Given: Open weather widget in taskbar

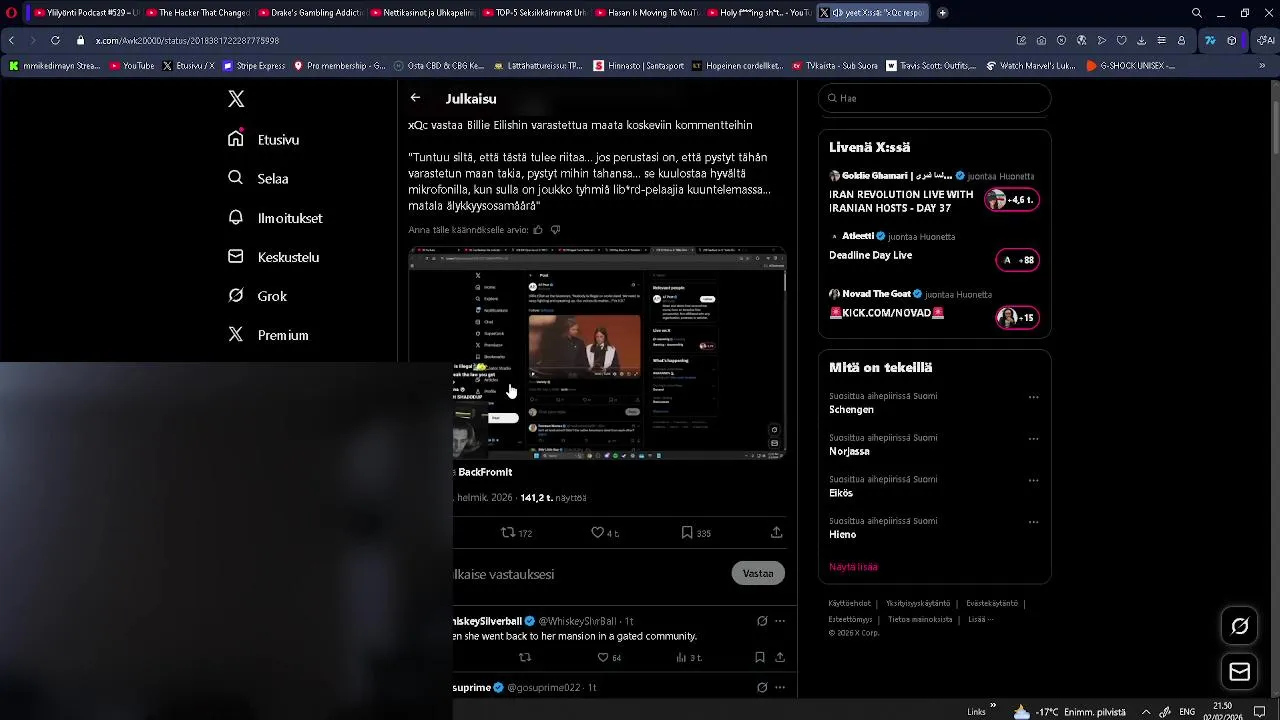Looking at the screenshot, I should point(1070,712).
